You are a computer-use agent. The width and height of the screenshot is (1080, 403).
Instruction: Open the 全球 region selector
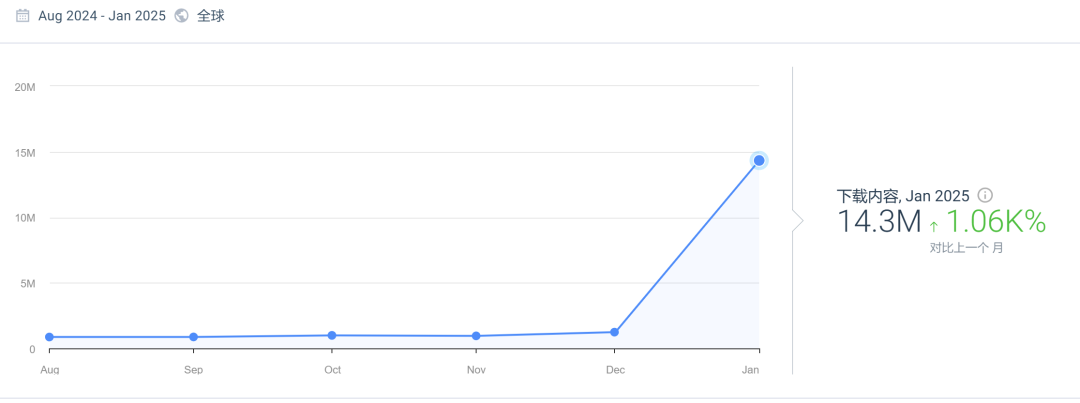point(210,16)
